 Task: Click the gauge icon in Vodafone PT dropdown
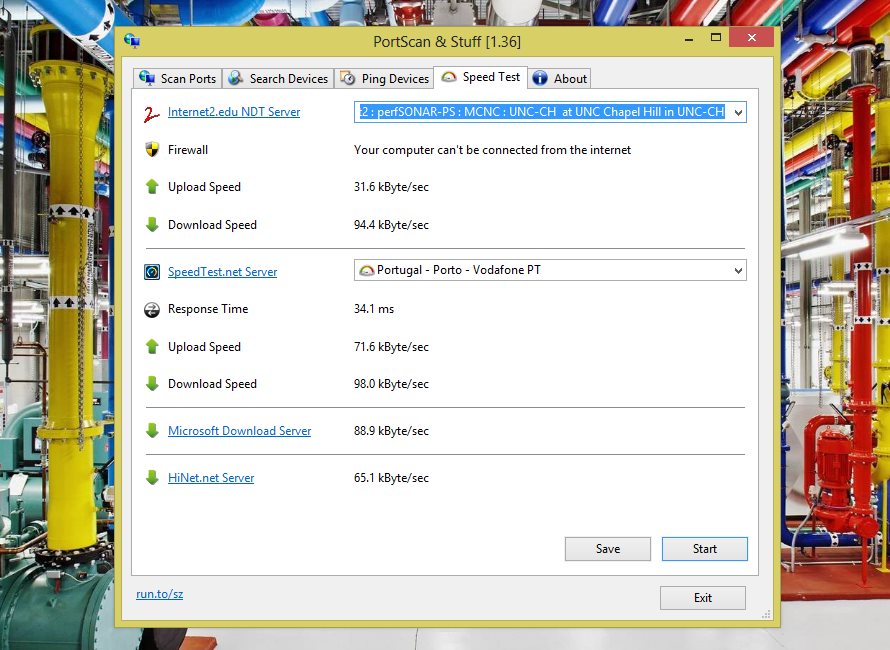click(x=367, y=270)
